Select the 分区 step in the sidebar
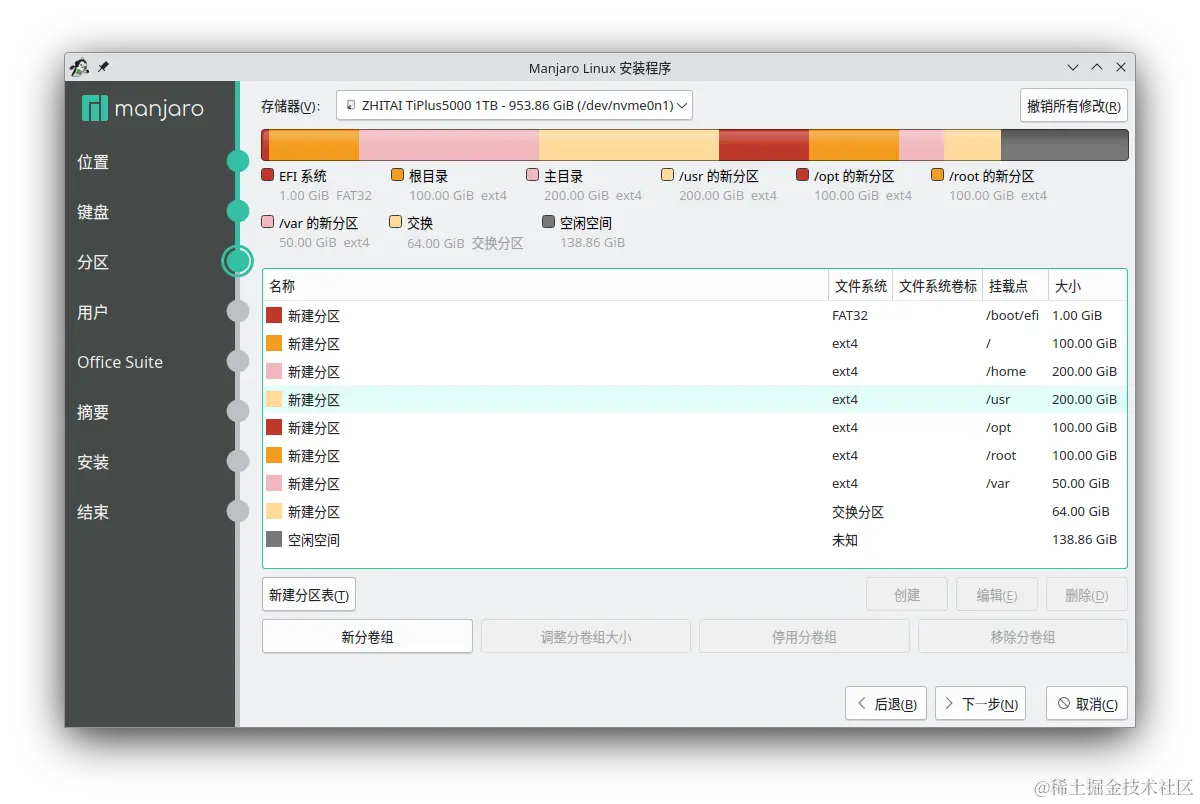This screenshot has width=1200, height=804. pyautogui.click(x=91, y=262)
